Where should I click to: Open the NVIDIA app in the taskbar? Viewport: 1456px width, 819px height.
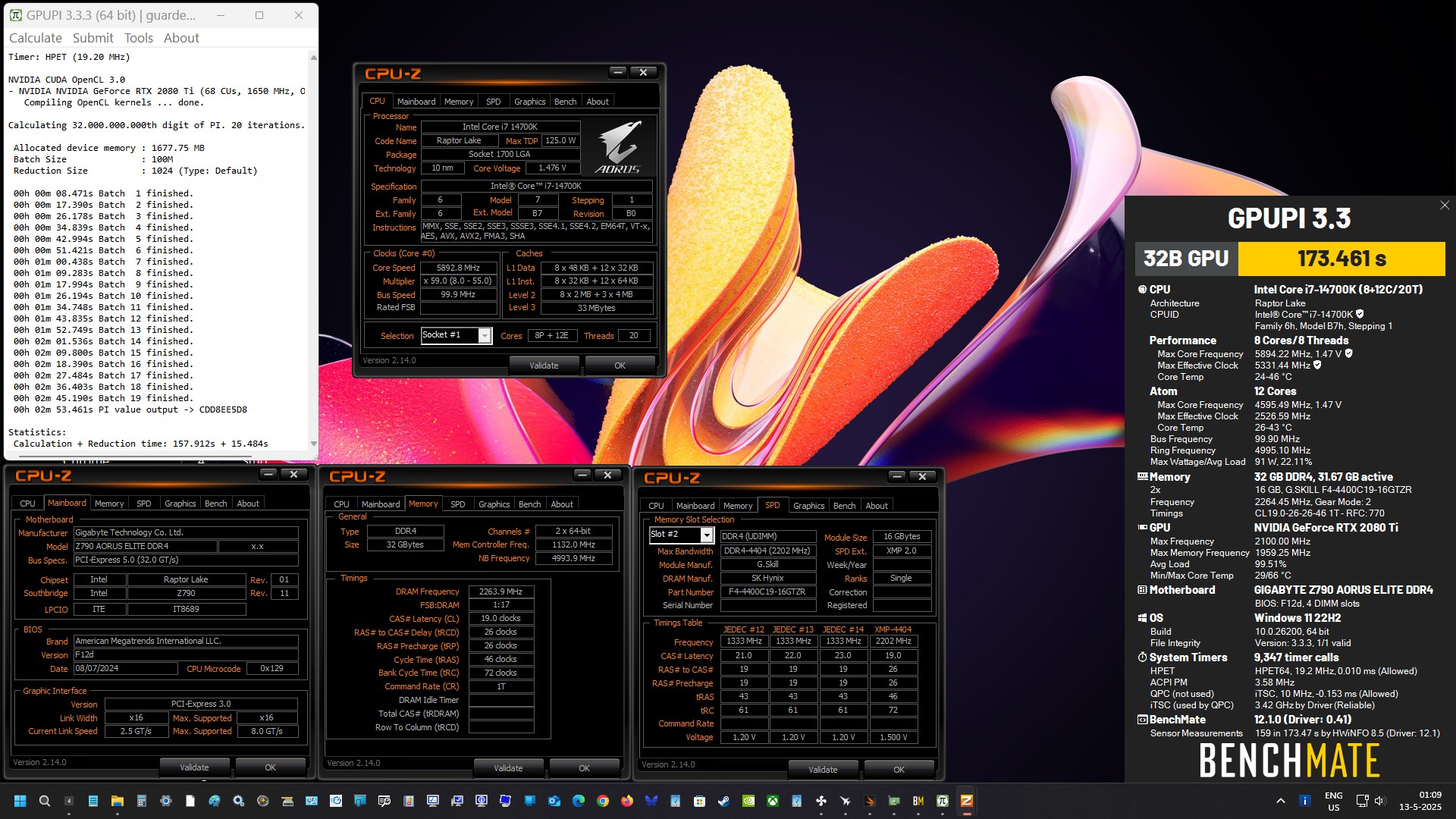(x=748, y=801)
